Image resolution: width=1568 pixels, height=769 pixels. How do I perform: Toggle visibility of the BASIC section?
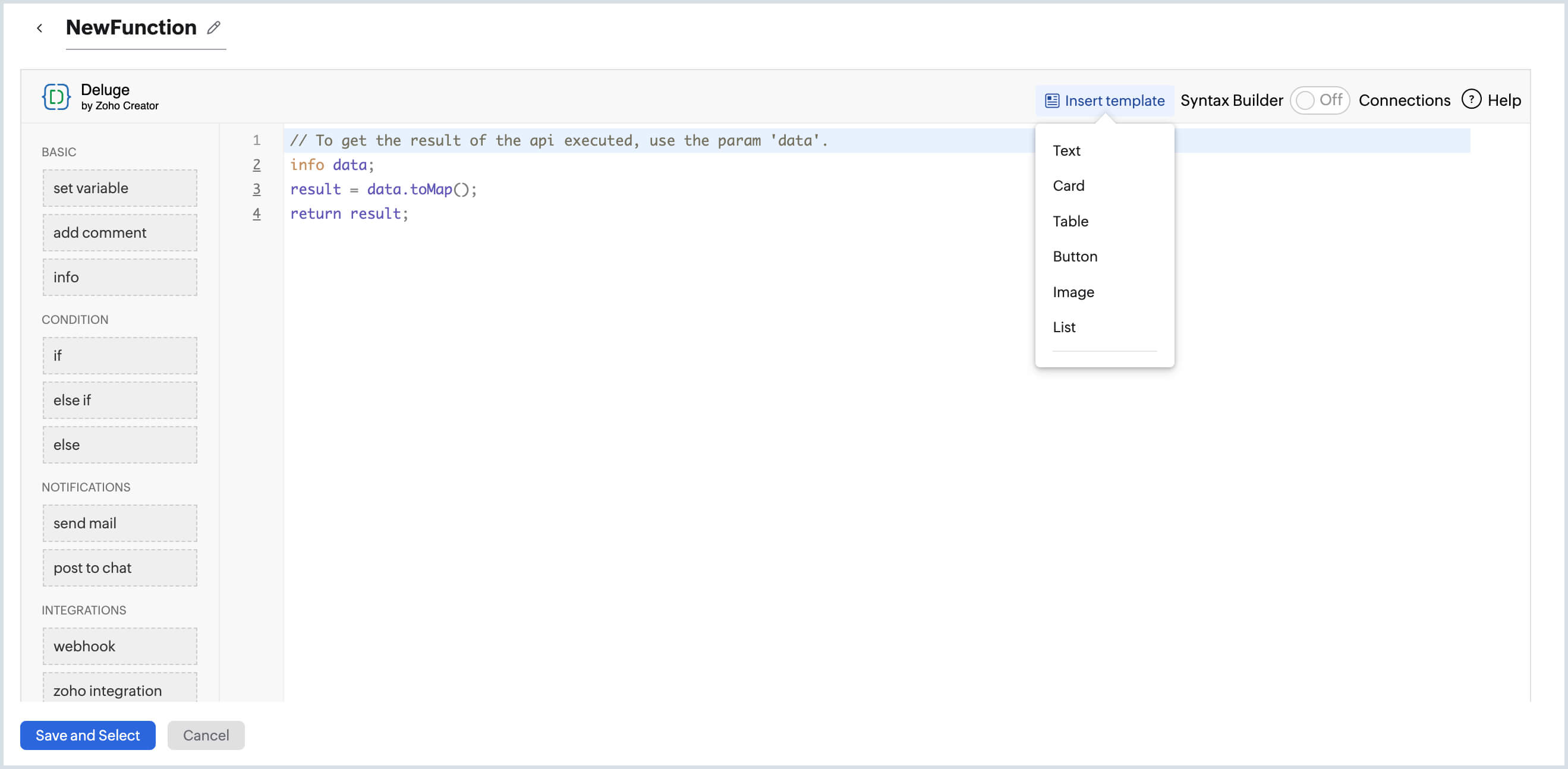[59, 151]
